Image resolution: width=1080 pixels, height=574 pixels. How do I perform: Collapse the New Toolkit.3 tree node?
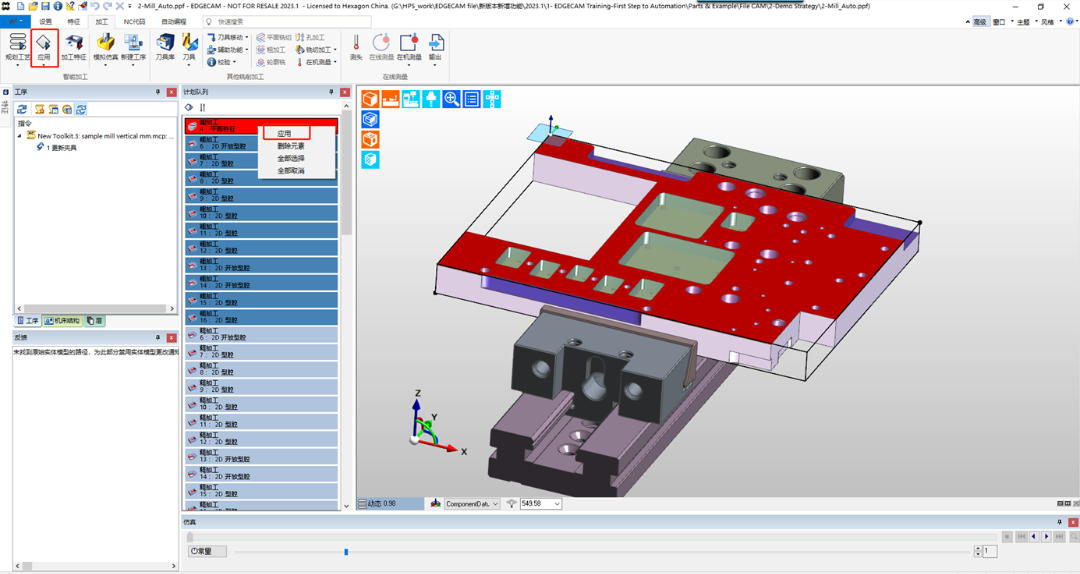19,136
